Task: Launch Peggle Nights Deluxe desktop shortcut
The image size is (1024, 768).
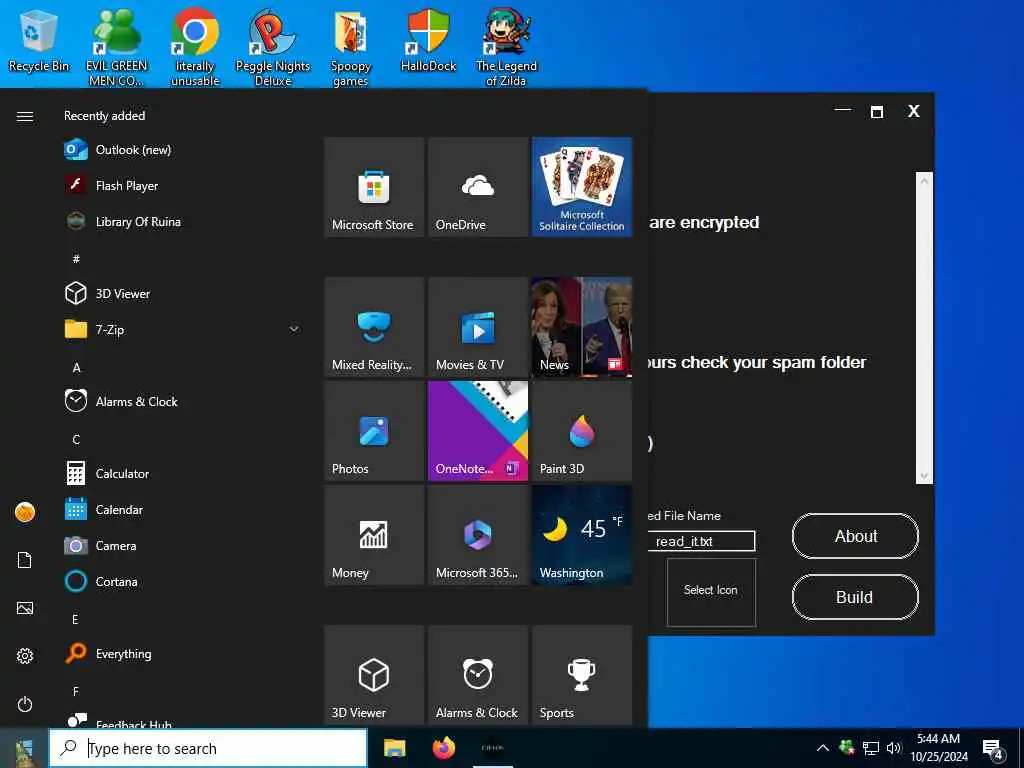Action: point(272,47)
